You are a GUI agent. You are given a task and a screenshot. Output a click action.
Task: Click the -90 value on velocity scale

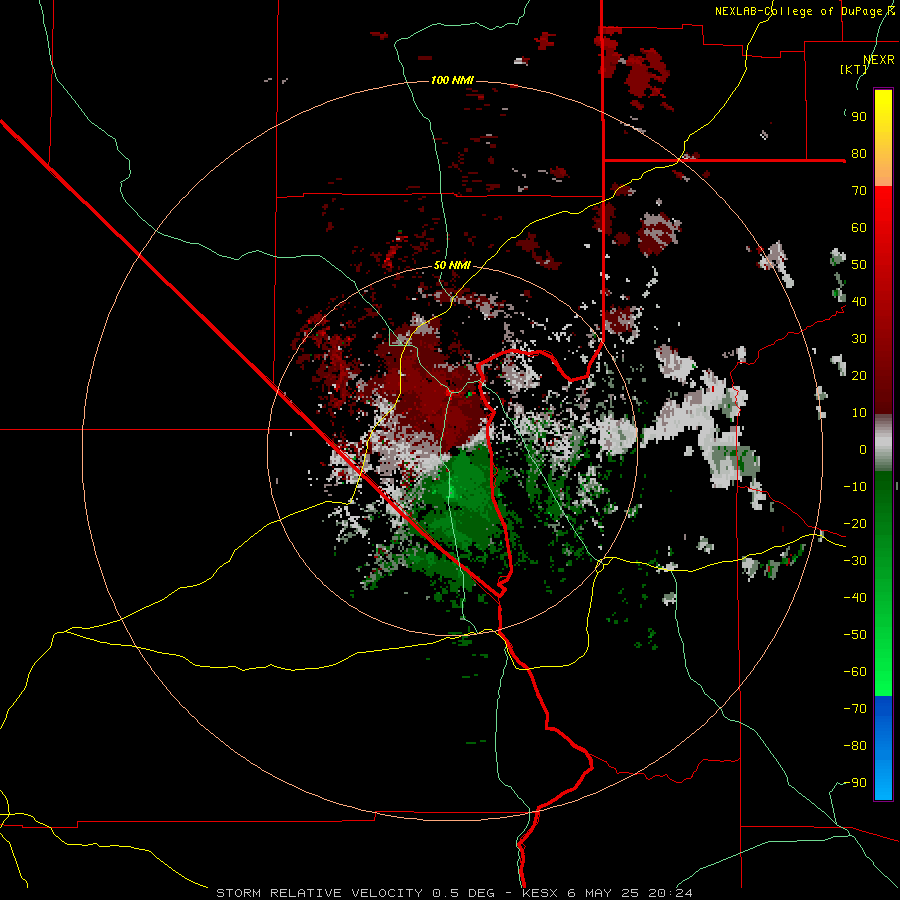[855, 782]
